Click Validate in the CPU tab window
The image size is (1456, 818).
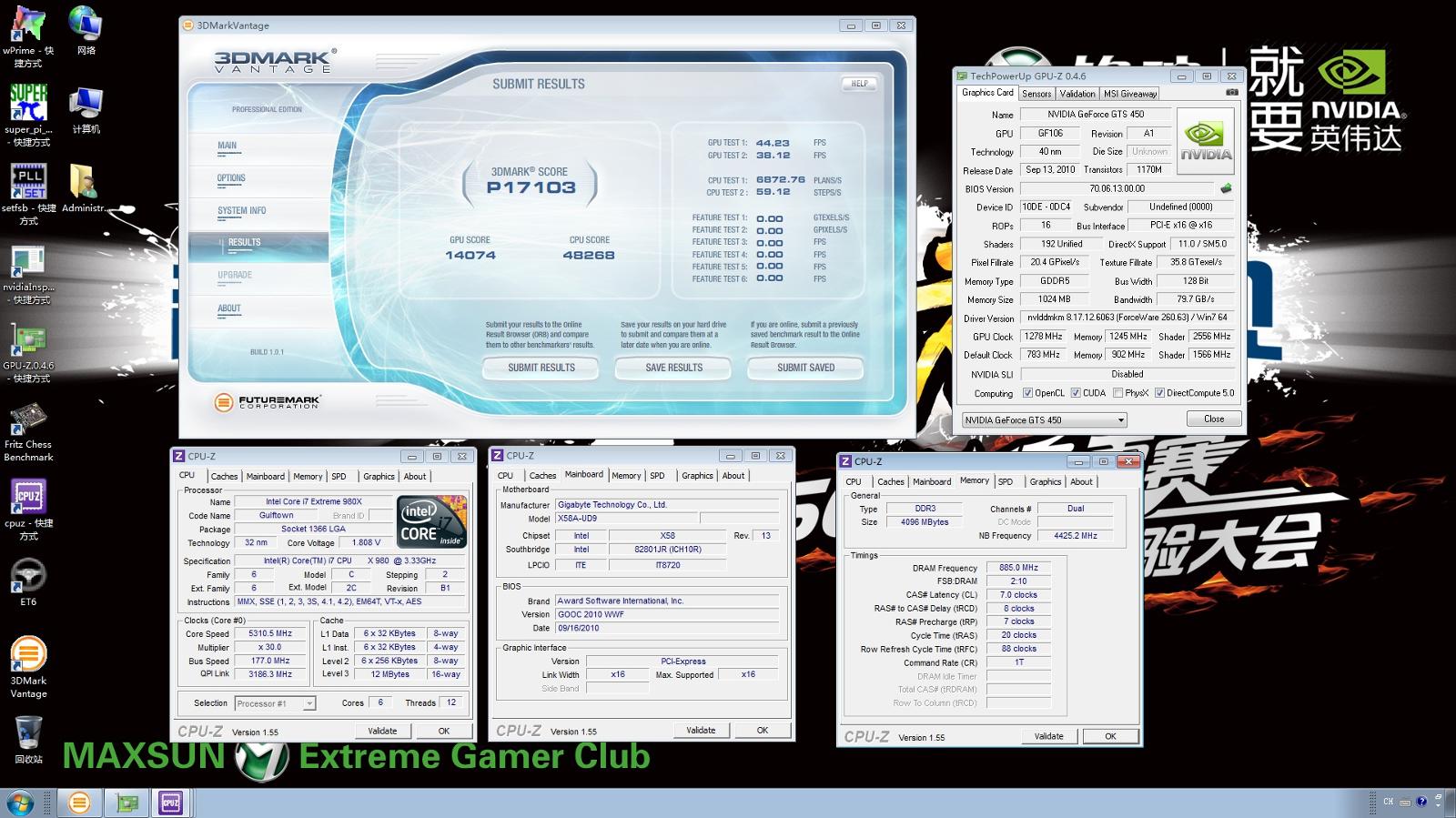pyautogui.click(x=382, y=731)
